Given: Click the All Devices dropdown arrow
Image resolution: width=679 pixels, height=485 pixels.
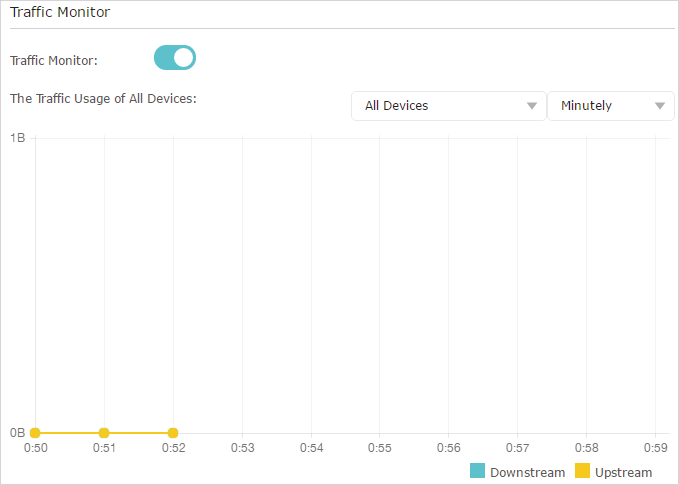Looking at the screenshot, I should (532, 106).
